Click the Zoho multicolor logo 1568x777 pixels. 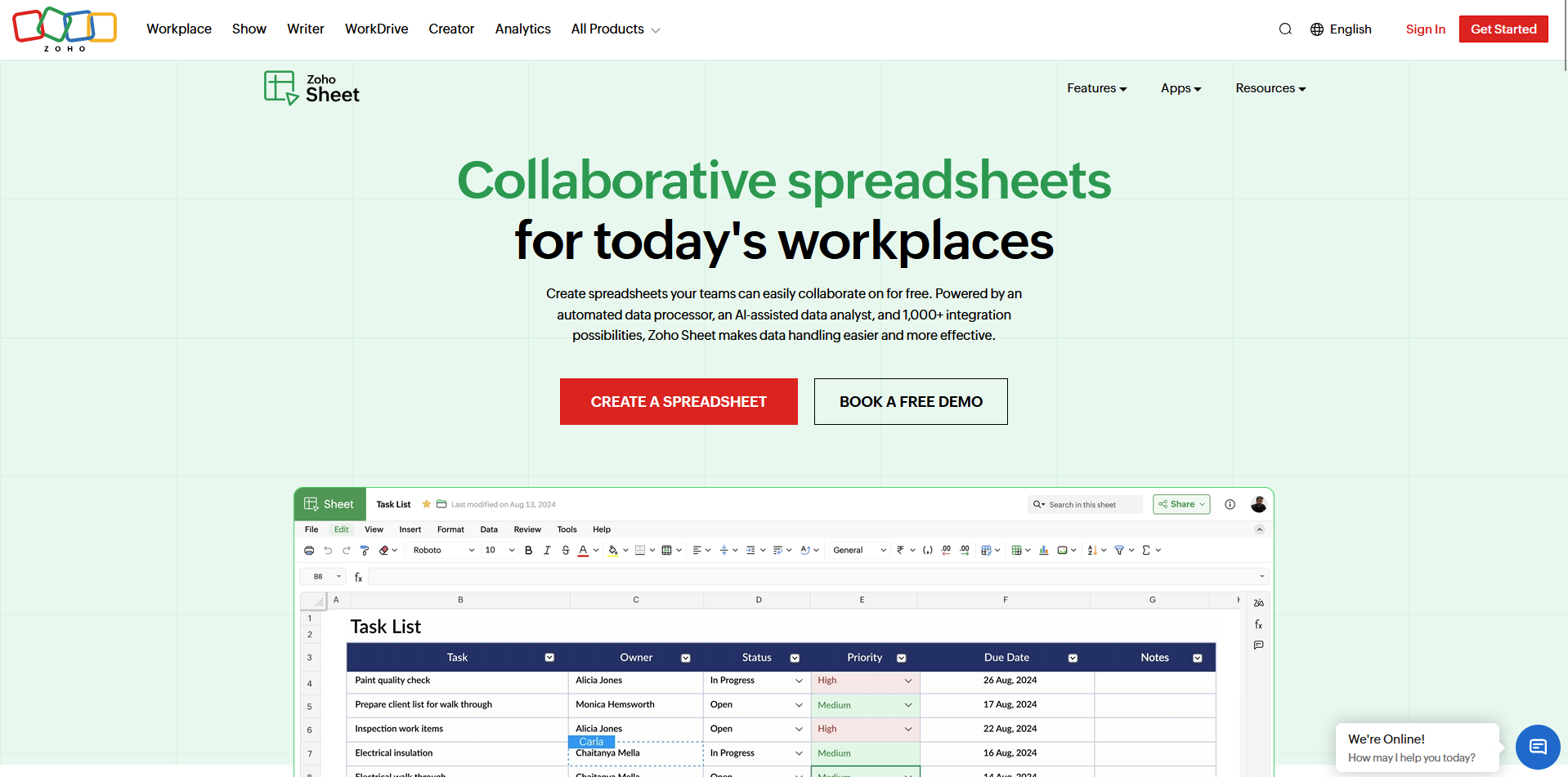click(65, 29)
